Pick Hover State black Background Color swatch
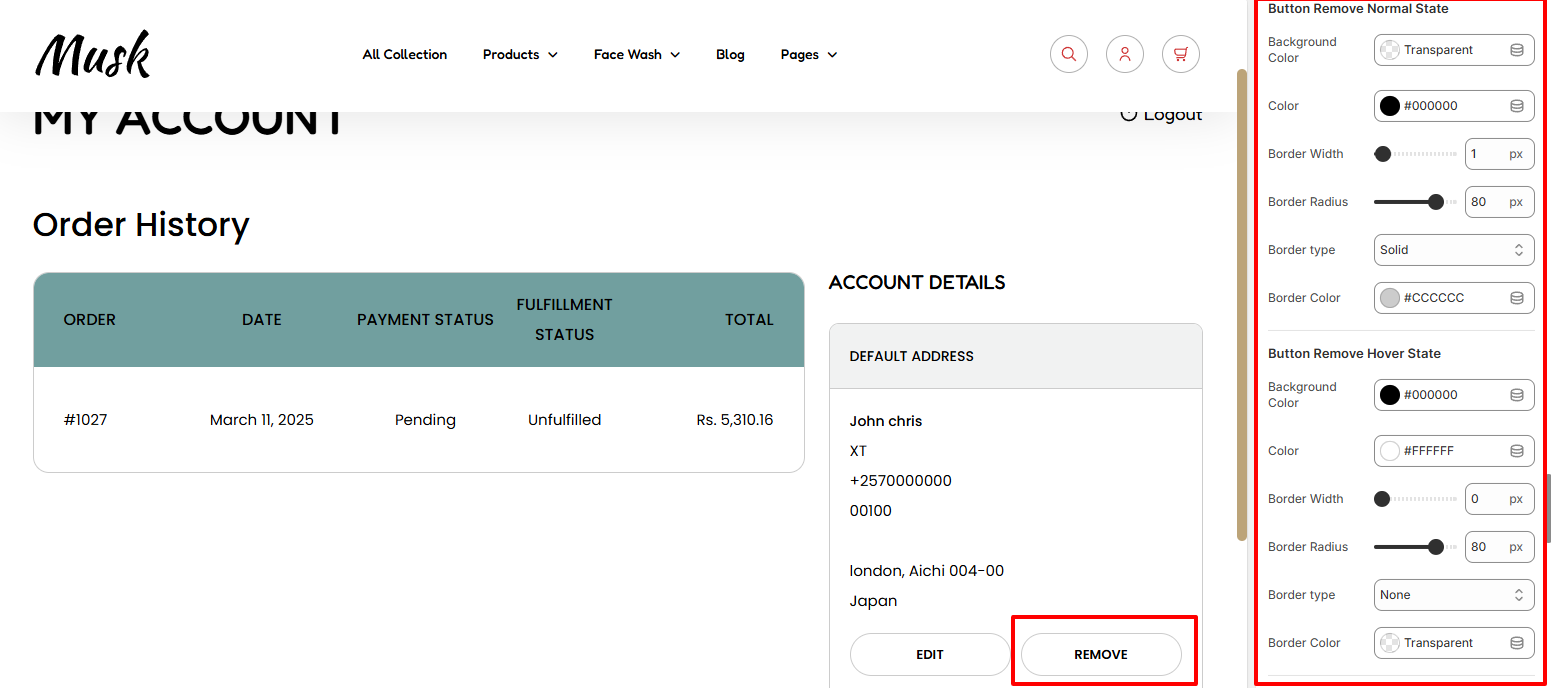 1389,395
